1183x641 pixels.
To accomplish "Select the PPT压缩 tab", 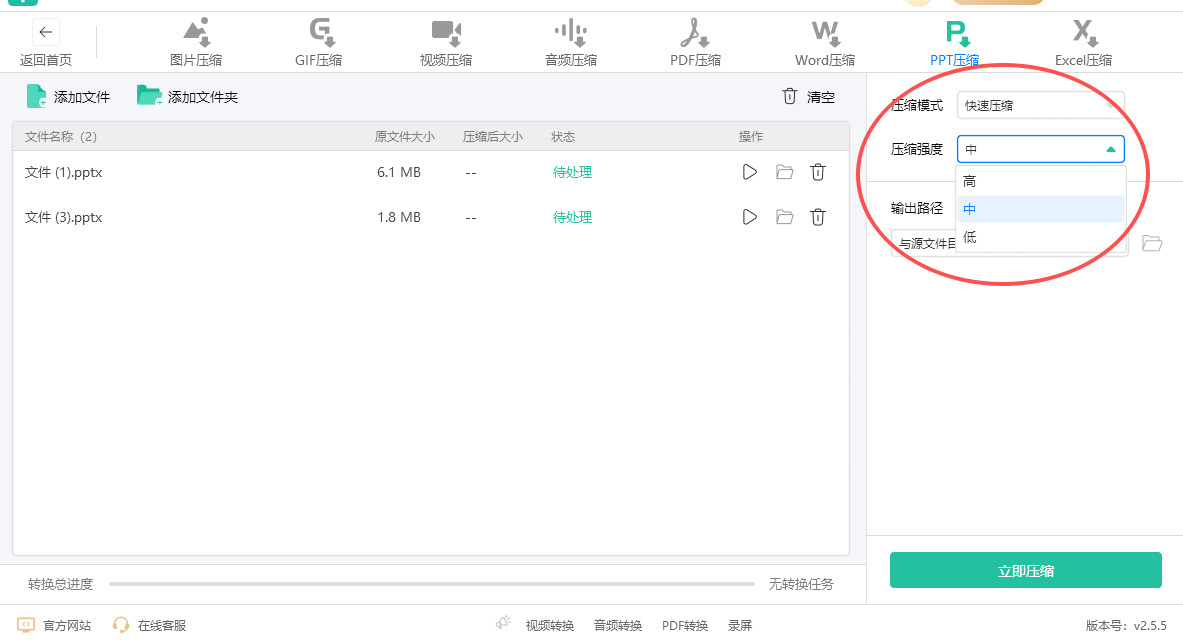I will [x=954, y=43].
